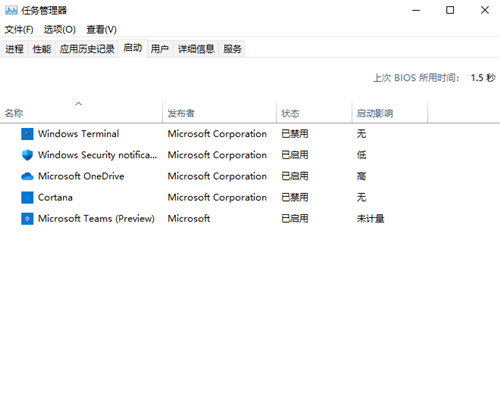The height and width of the screenshot is (398, 500).
Task: Select the Windows Terminal row name
Action: (x=79, y=134)
